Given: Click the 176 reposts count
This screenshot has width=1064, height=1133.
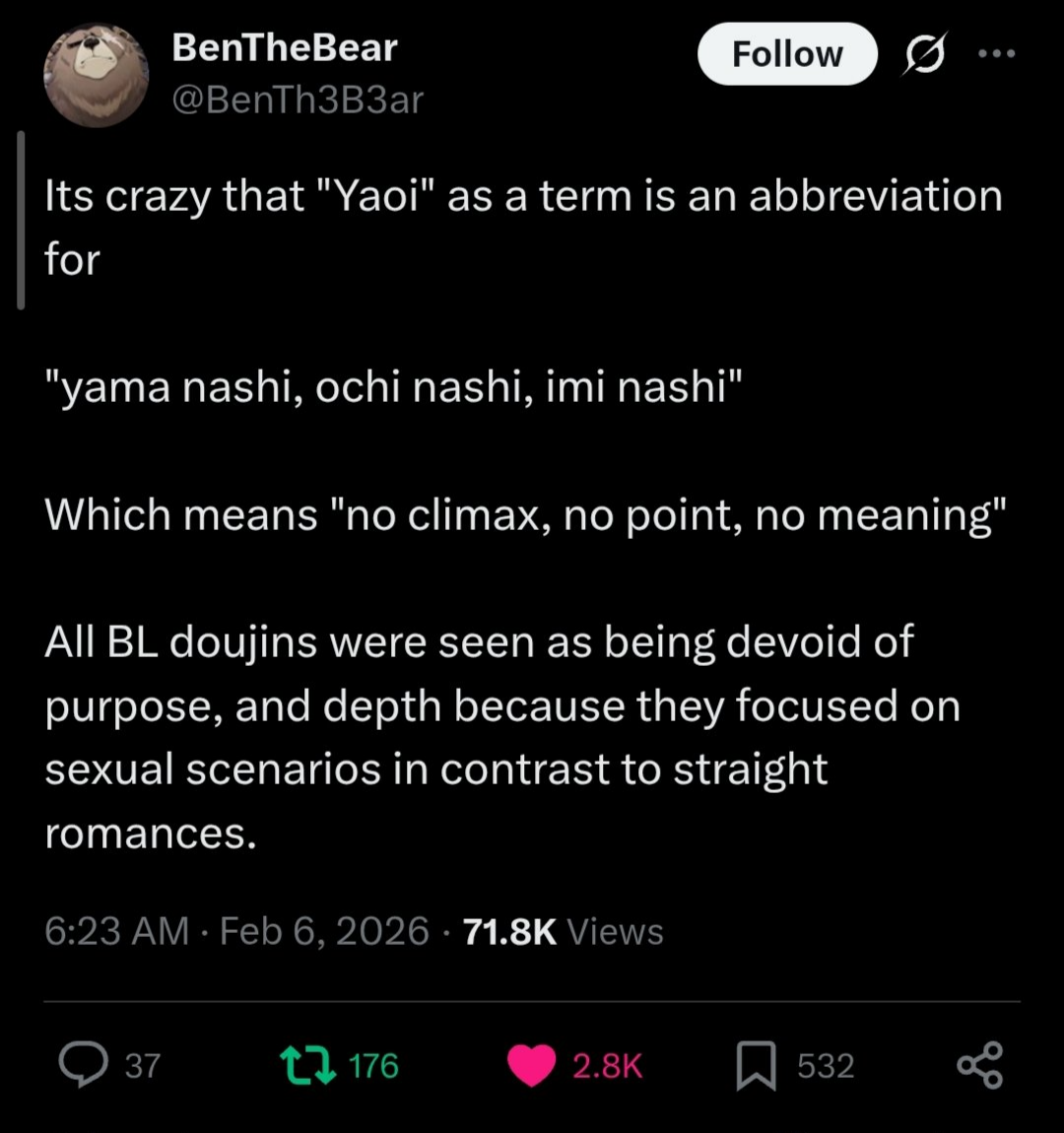Looking at the screenshot, I should [x=373, y=1066].
